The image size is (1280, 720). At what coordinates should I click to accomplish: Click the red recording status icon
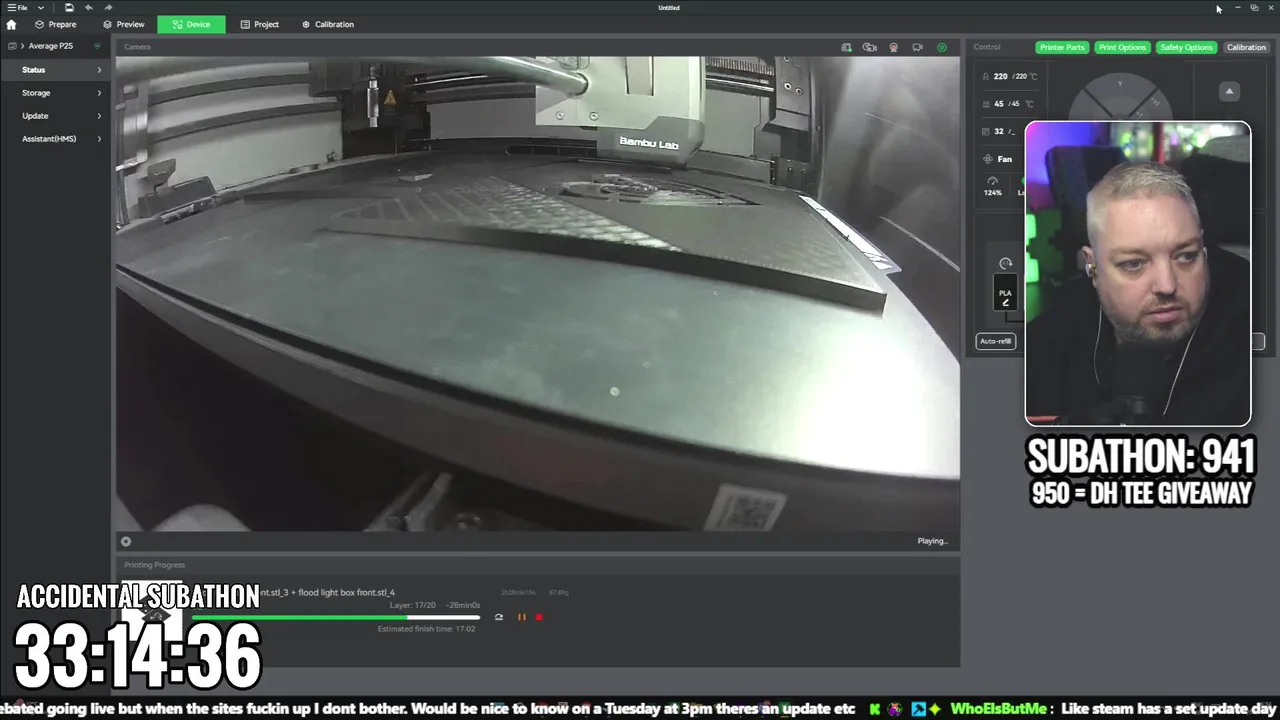(893, 47)
